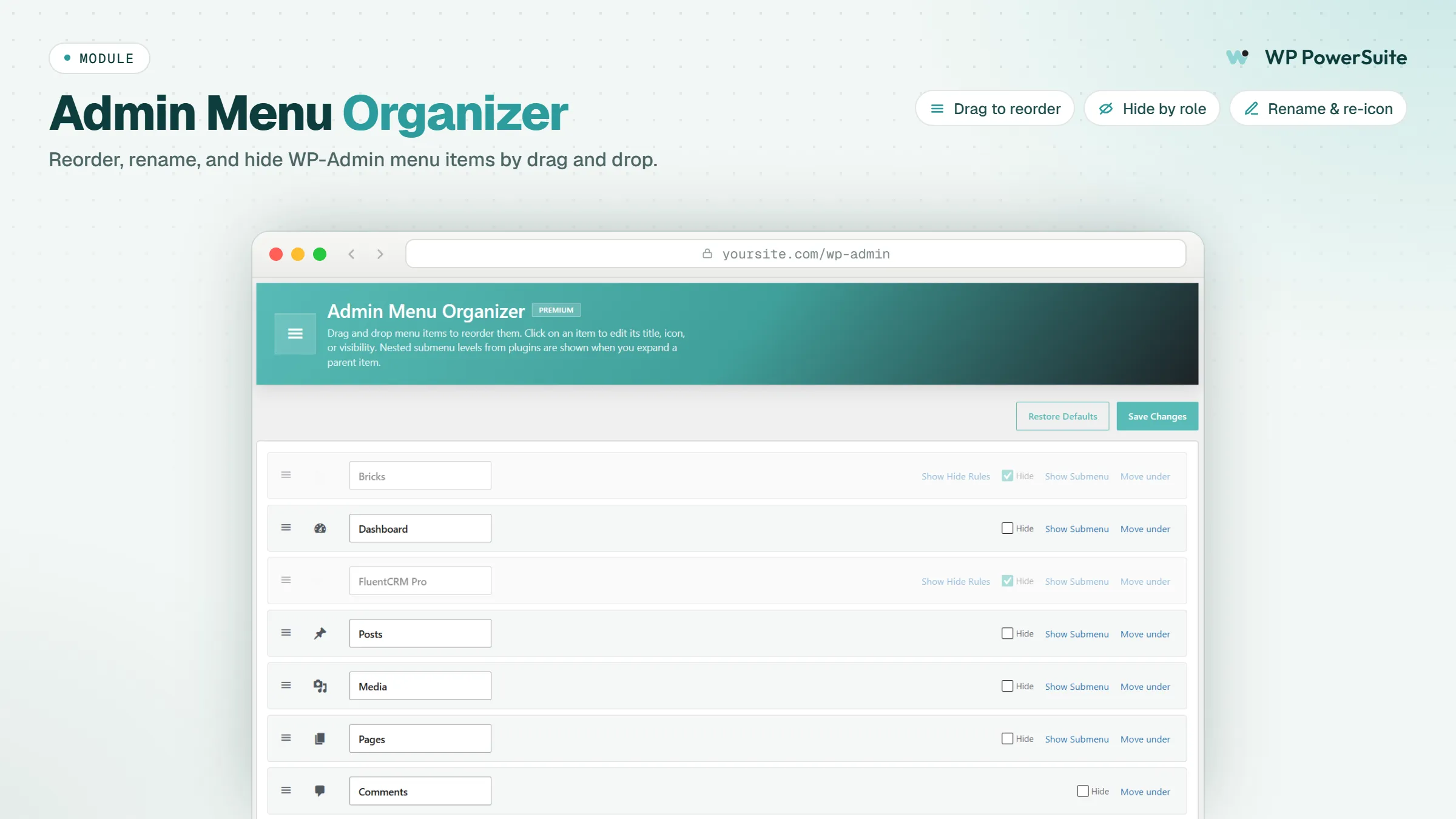The width and height of the screenshot is (1456, 819).
Task: Select the Pages row drag handle
Action: pos(286,738)
